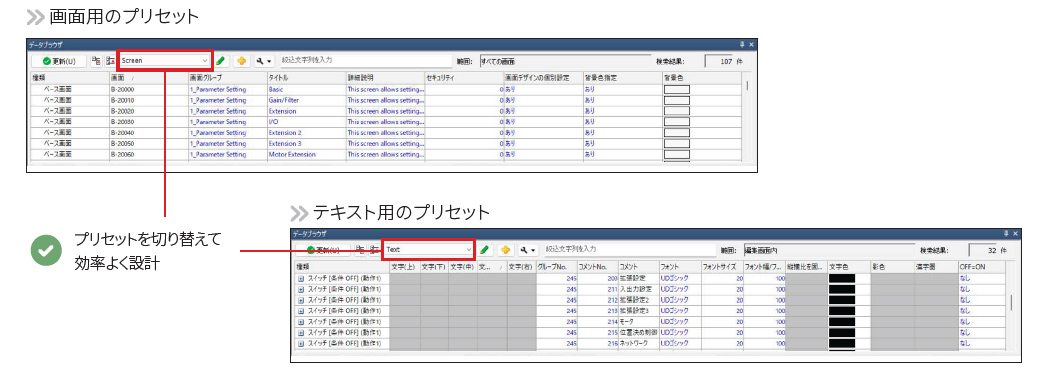Expand the switch row with comment 拡張設定2
The height and width of the screenshot is (373, 1050).
pyautogui.click(x=301, y=300)
